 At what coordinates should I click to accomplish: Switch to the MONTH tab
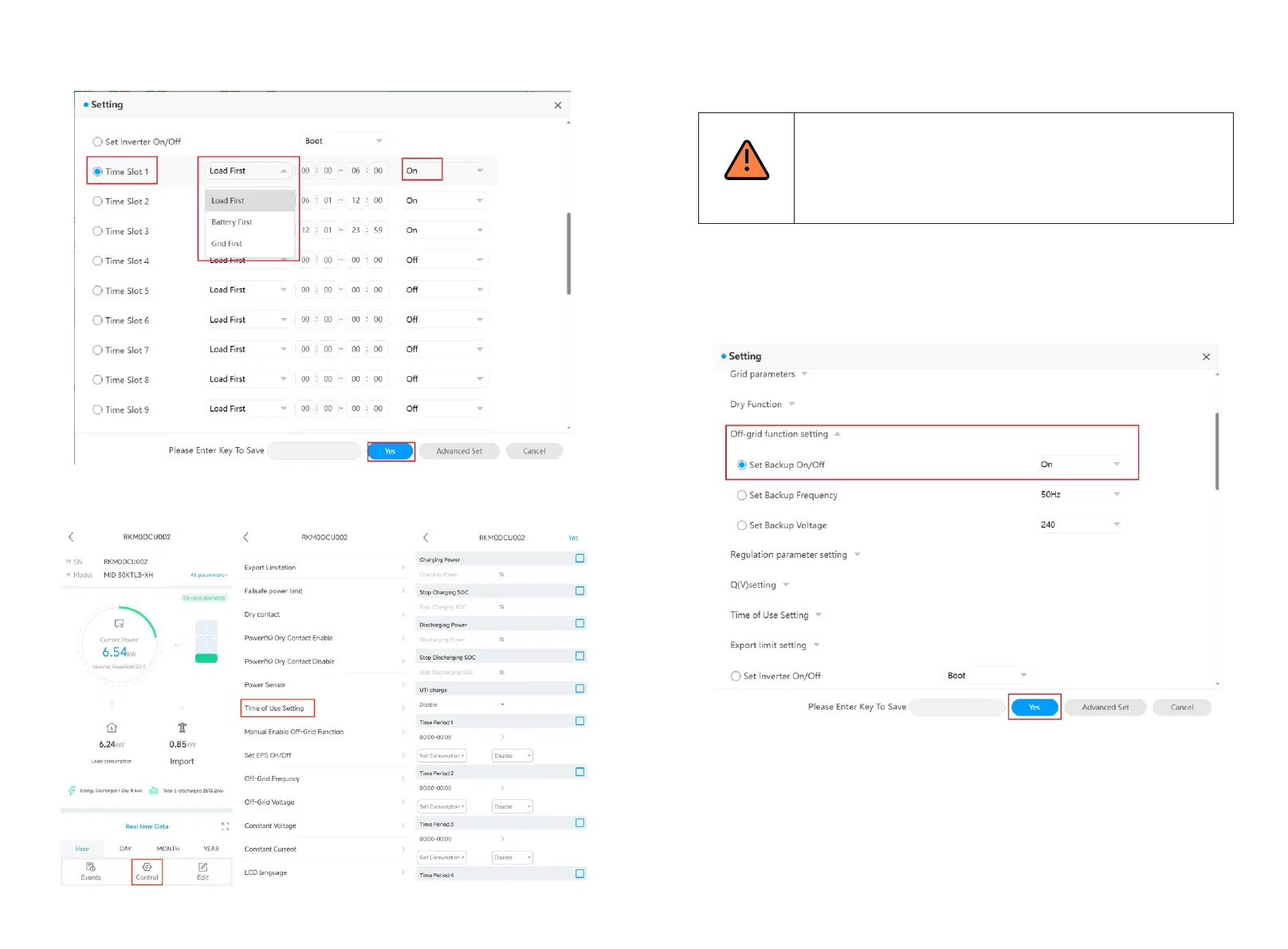pos(168,849)
